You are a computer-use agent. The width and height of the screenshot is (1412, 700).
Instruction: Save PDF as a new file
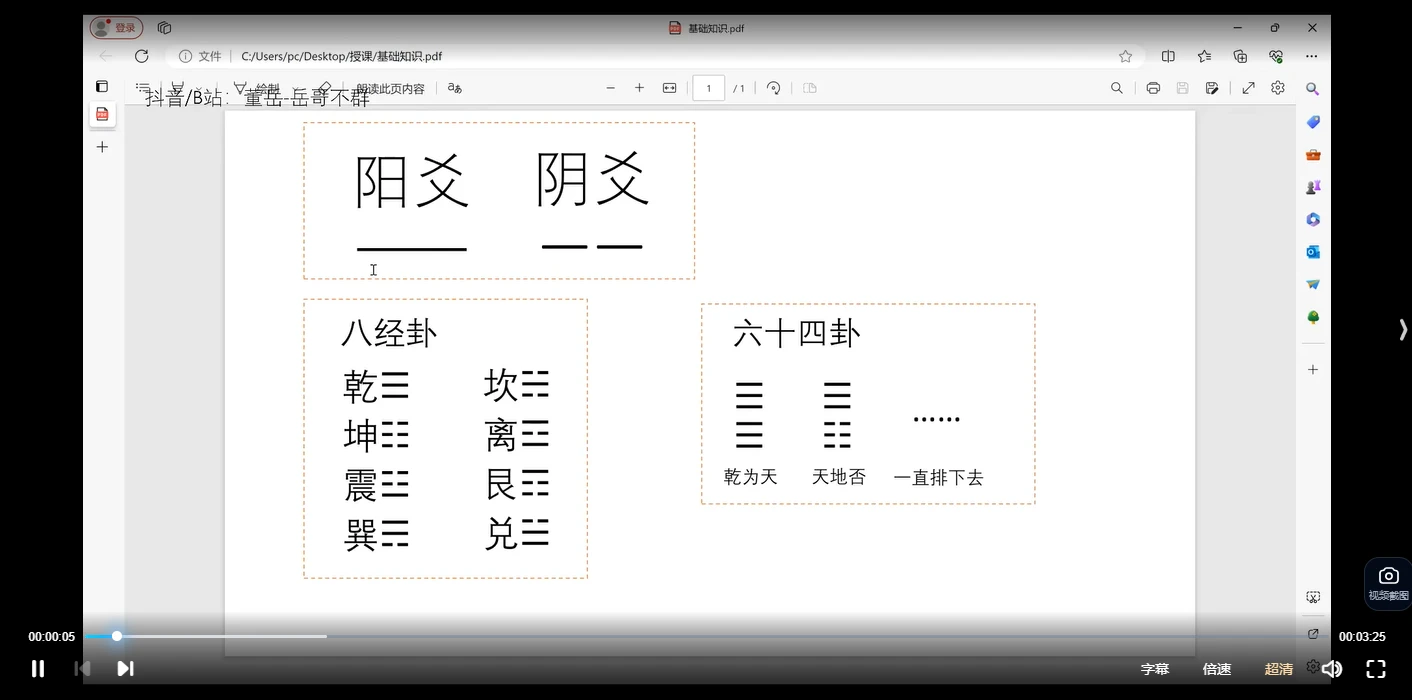tap(1212, 88)
